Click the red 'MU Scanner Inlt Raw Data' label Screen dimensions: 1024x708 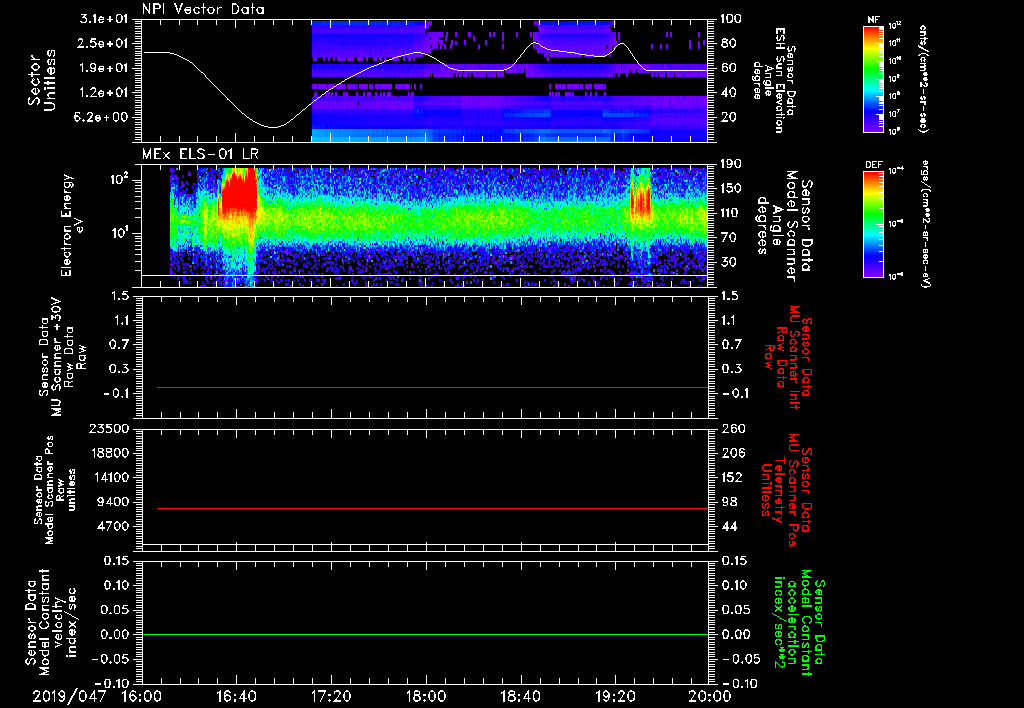point(789,357)
